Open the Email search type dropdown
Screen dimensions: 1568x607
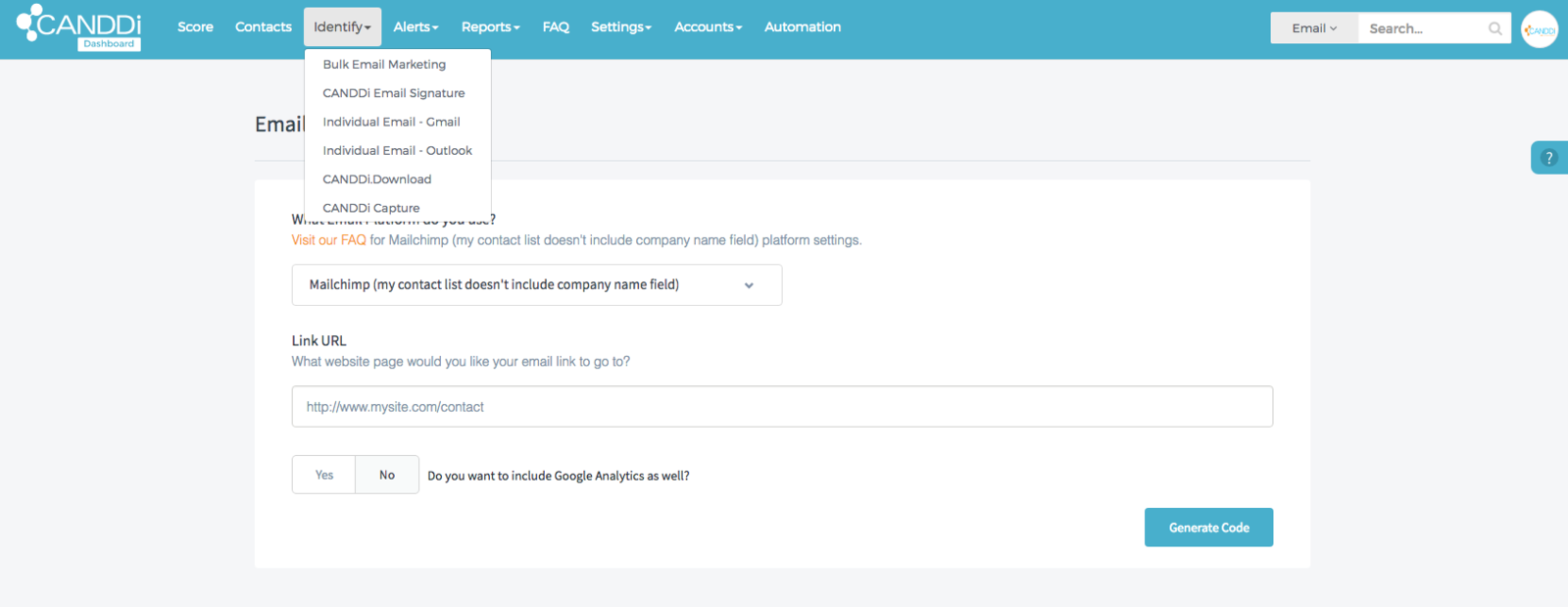1314,28
